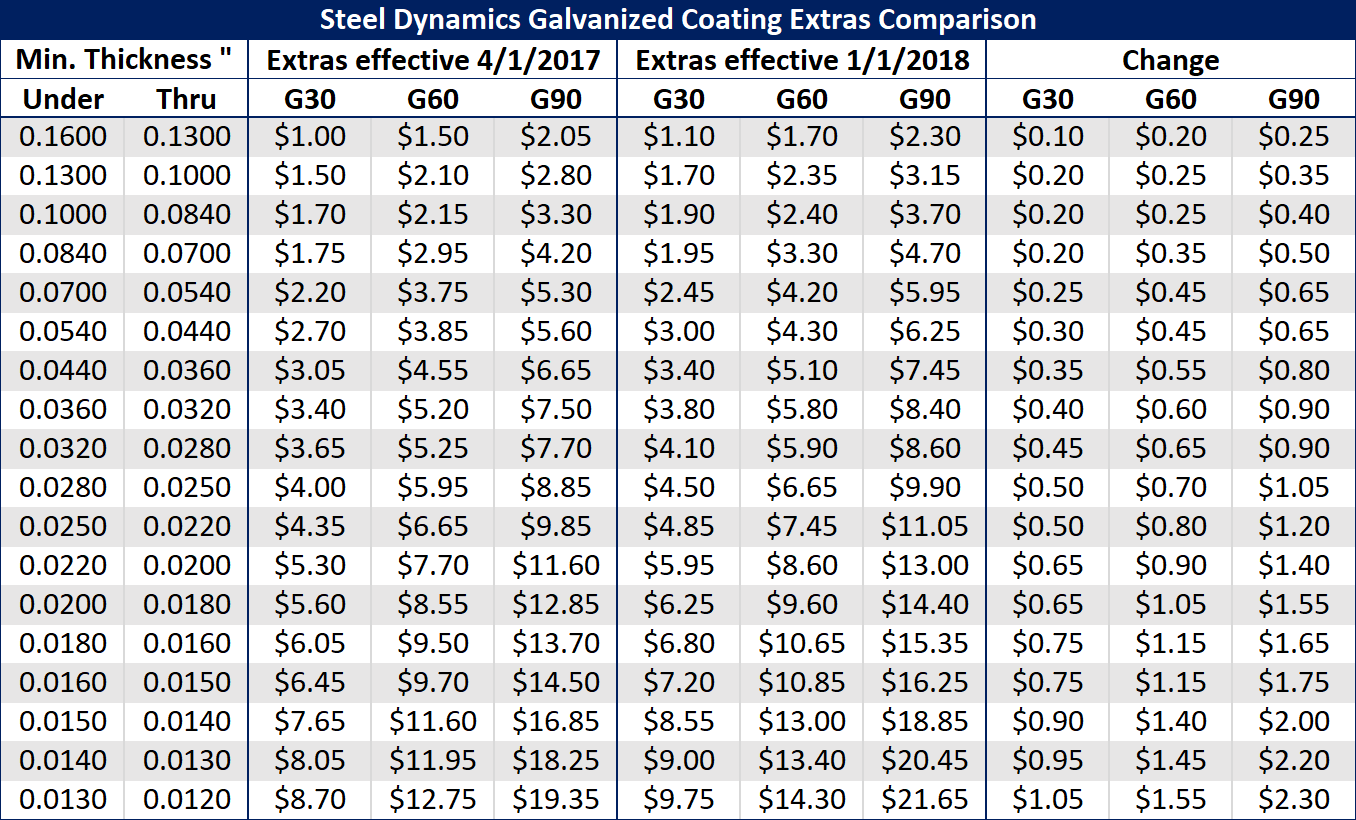
Task: Select the Change group header
Action: point(1170,60)
